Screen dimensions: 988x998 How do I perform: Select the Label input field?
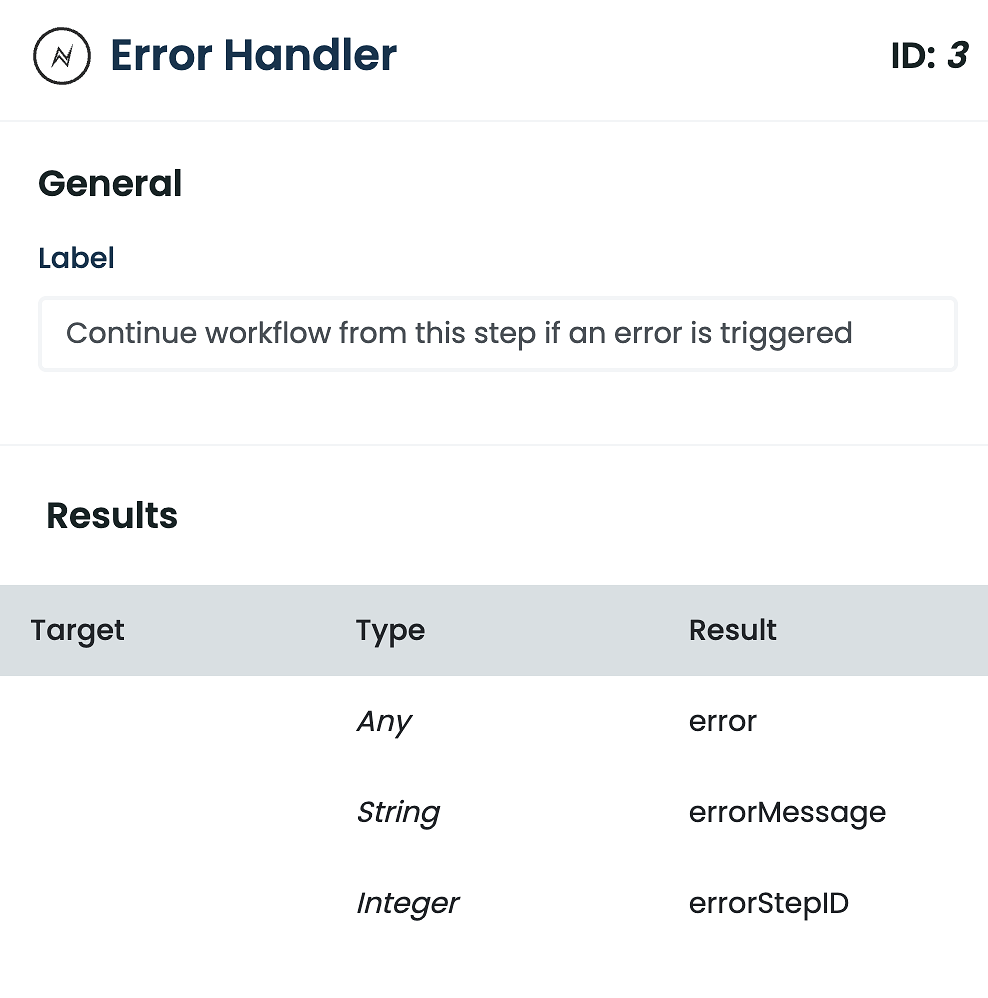click(x=498, y=333)
